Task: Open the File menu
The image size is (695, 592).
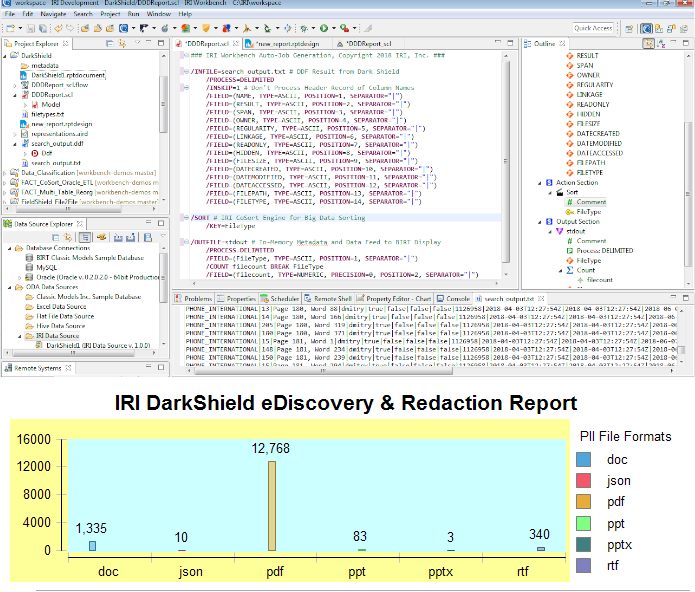Action: click(10, 14)
